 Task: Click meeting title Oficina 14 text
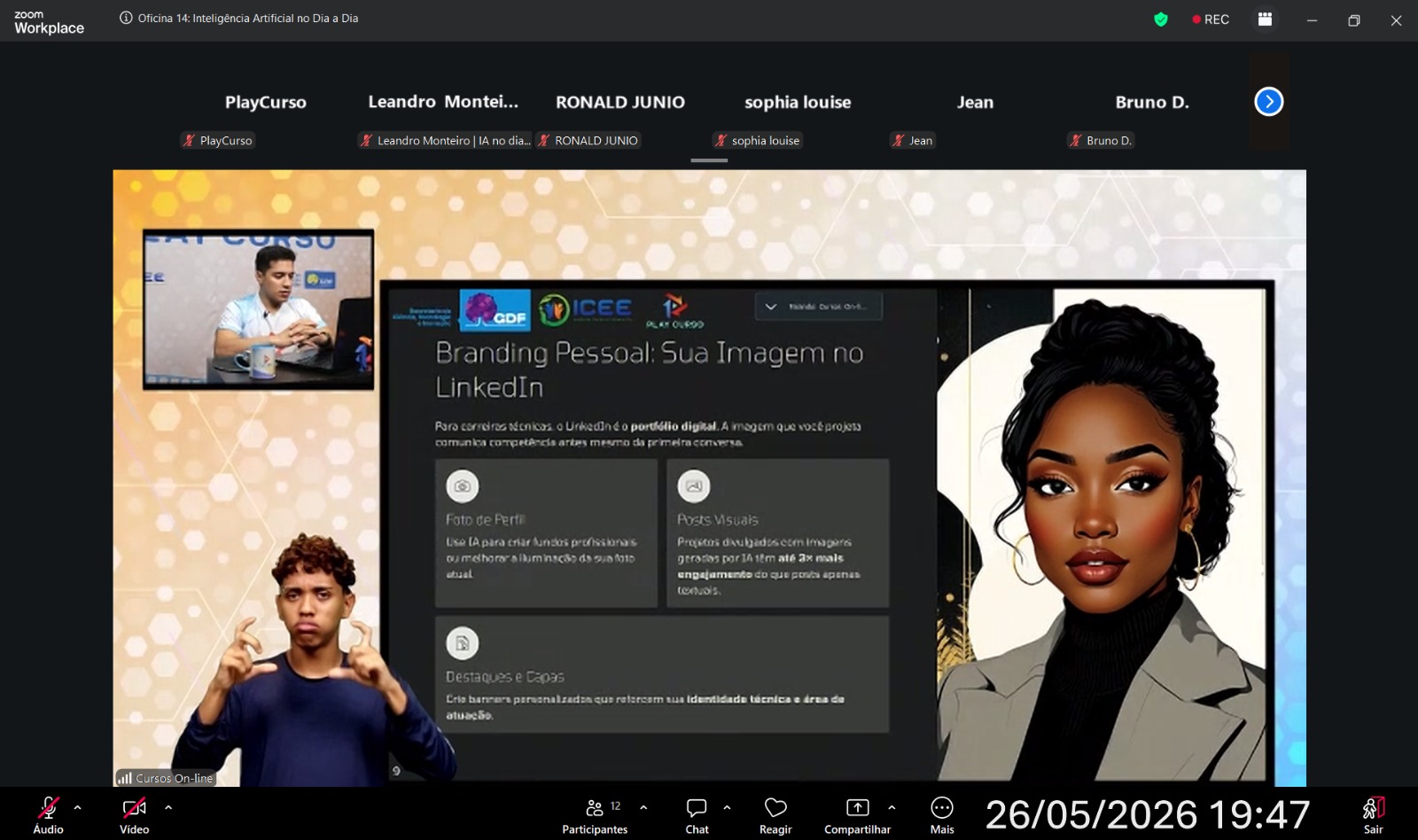[248, 18]
